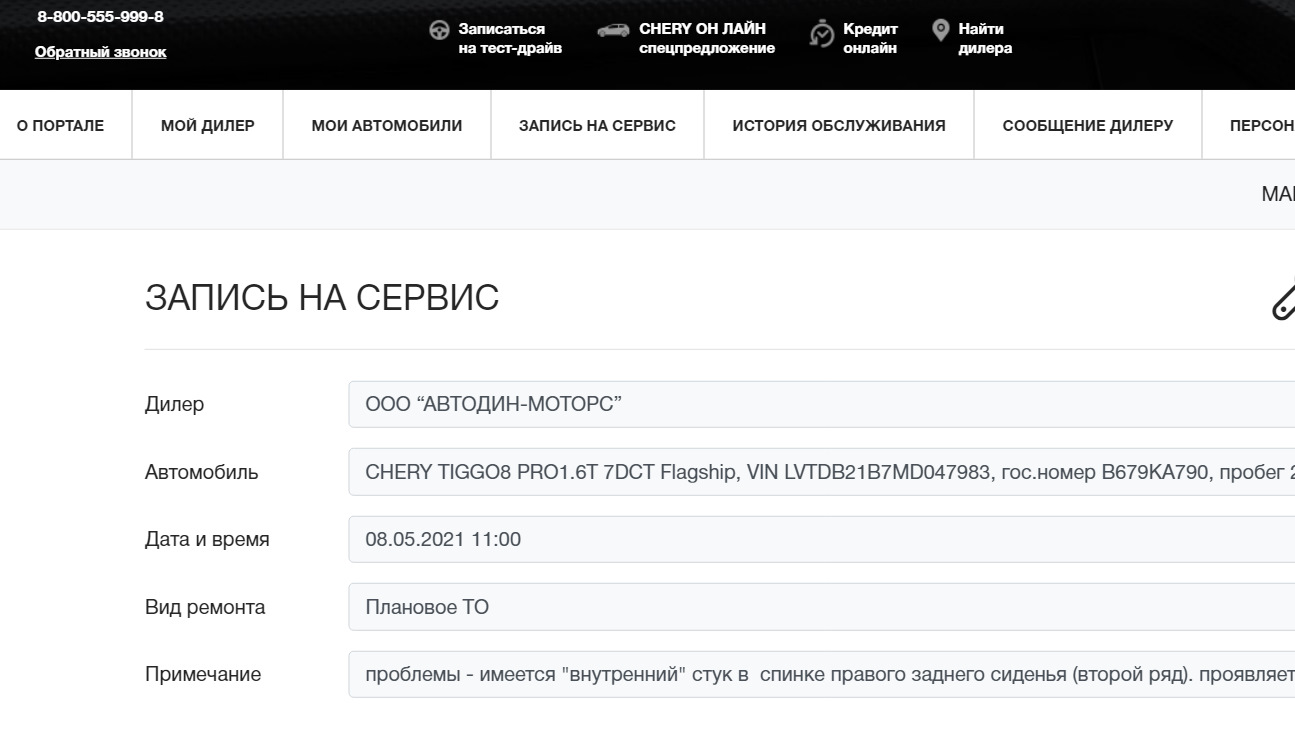Open CHERY ОН ЛАЙН спецпредложение link
The width and height of the screenshot is (1295, 747).
707,38
